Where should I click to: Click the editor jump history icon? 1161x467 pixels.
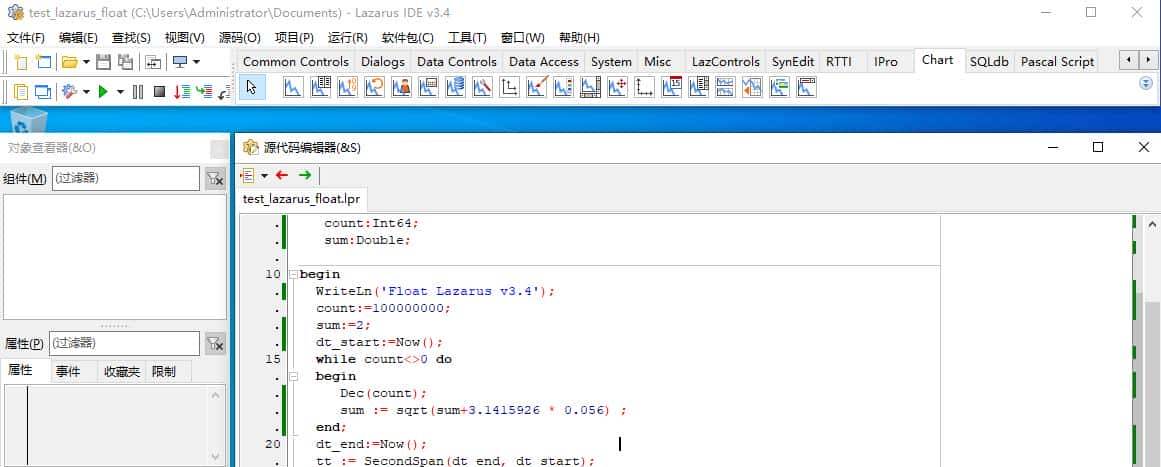(248, 175)
